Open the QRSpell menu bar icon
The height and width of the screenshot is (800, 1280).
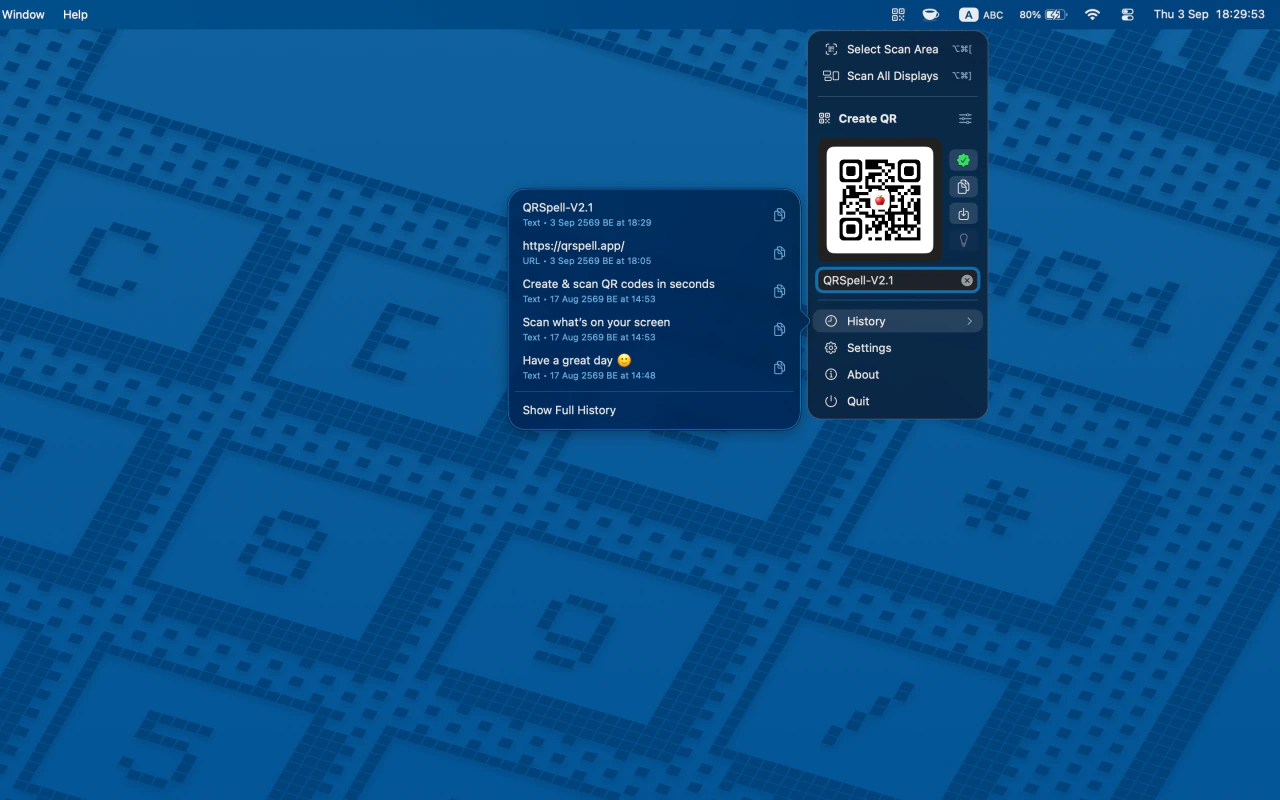coord(898,14)
